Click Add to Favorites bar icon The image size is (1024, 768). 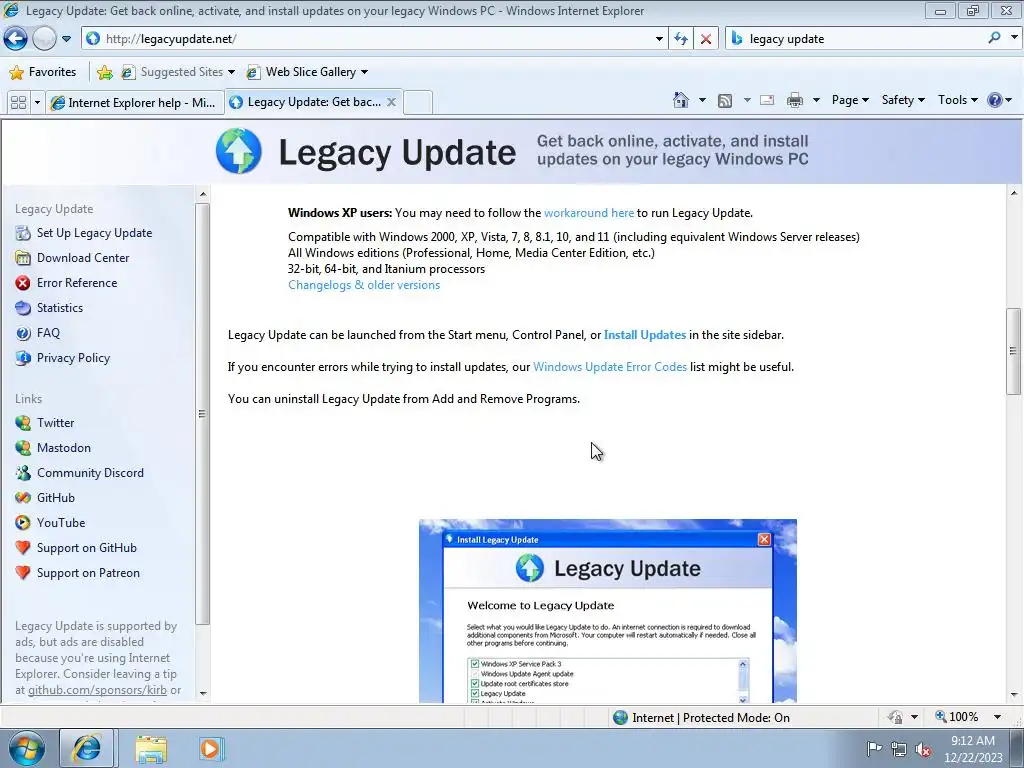pos(104,72)
